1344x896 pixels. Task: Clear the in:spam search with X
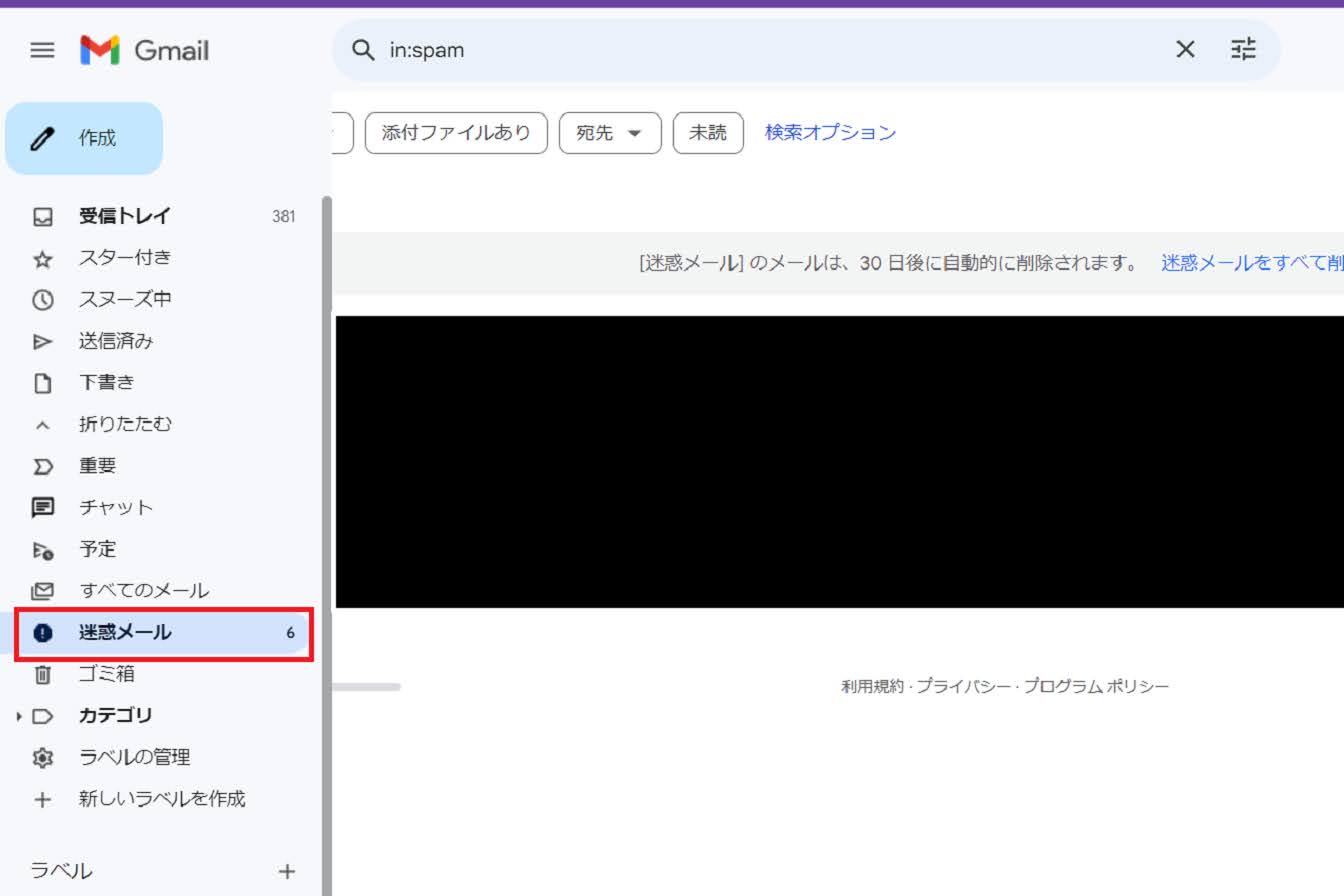(x=1185, y=50)
